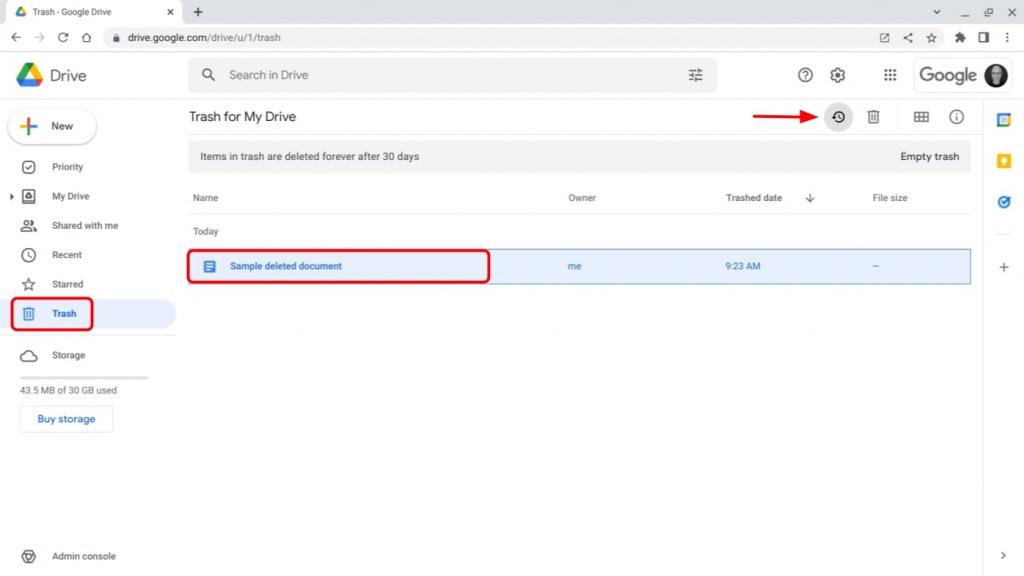This screenshot has height=576, width=1024.
Task: Click the Buy storage button
Action: (66, 419)
